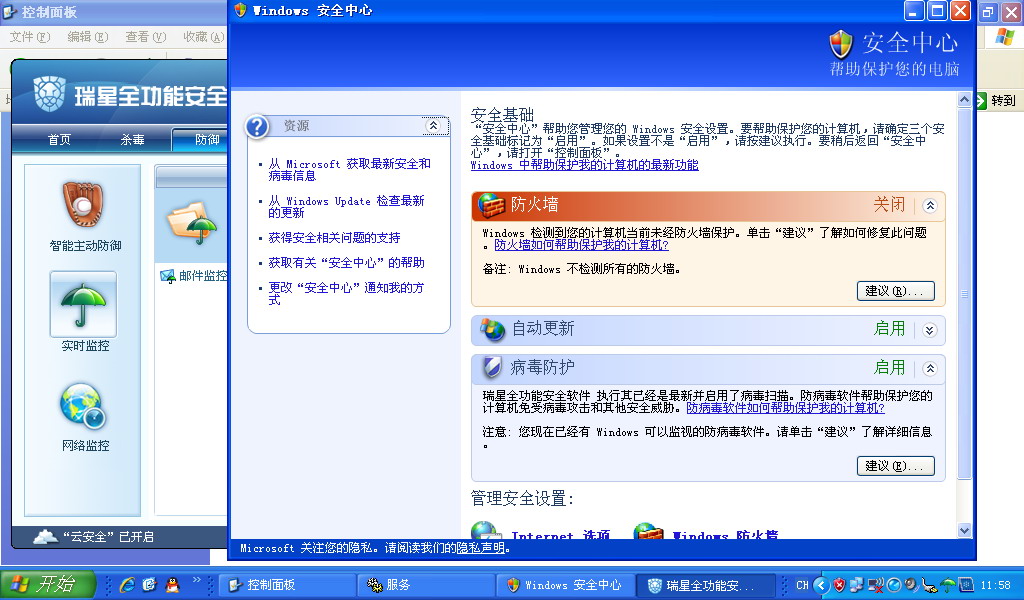Click the 资源 question mark help icon

tap(257, 126)
